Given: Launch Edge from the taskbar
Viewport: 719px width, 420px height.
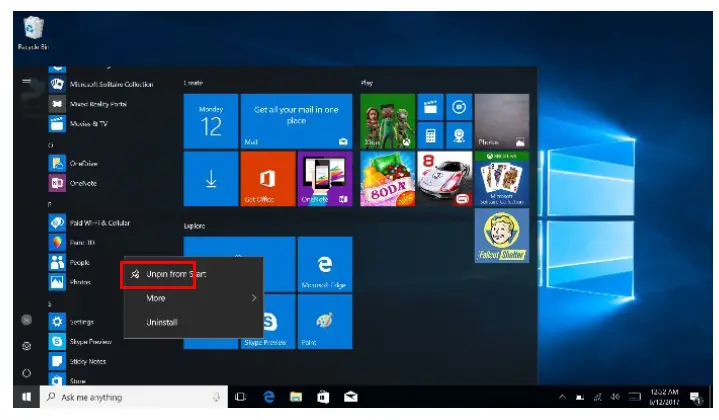Looking at the screenshot, I should (x=269, y=397).
